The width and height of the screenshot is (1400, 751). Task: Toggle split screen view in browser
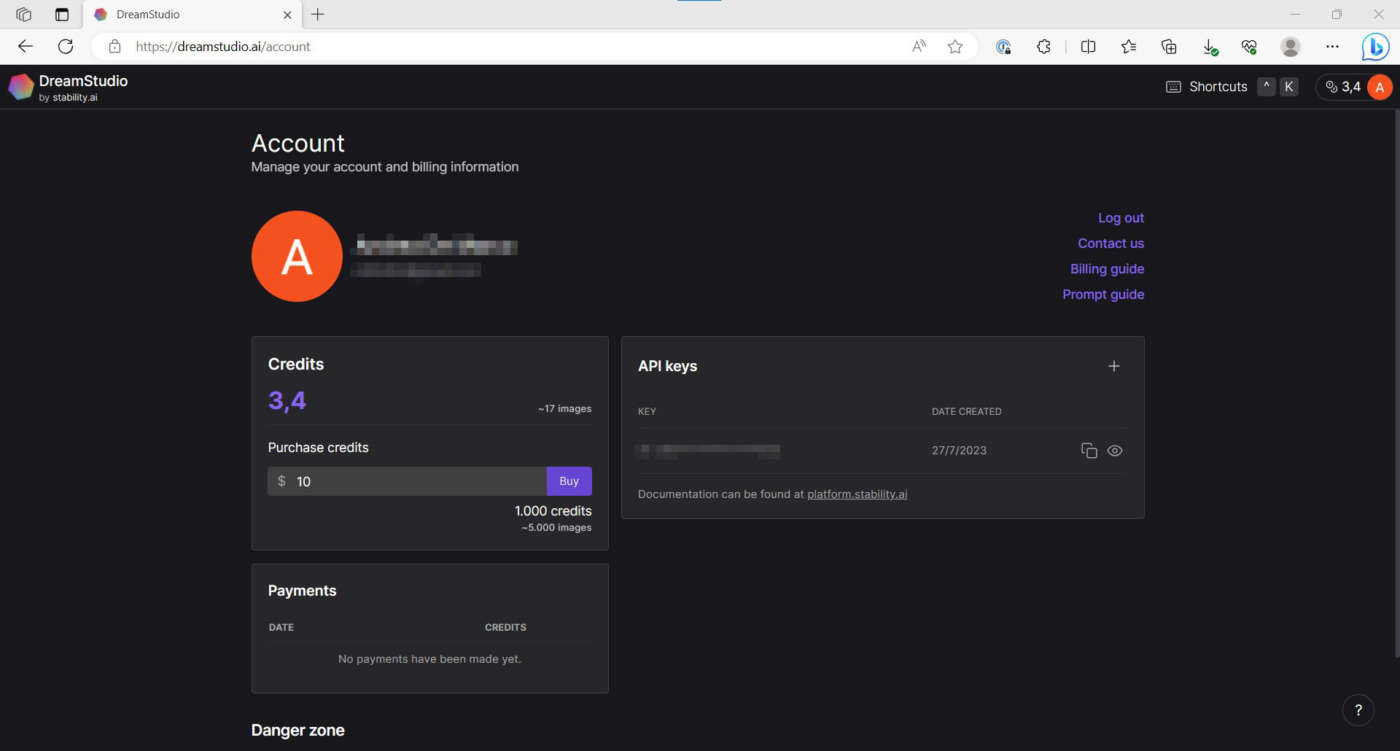[1088, 46]
